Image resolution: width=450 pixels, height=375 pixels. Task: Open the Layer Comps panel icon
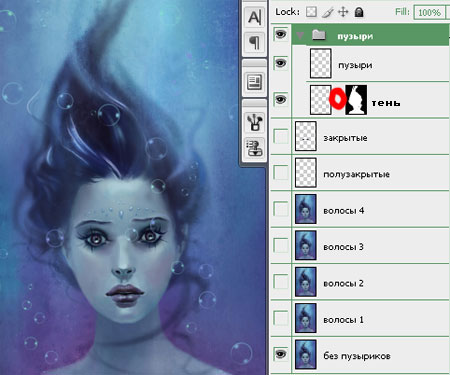click(x=255, y=82)
